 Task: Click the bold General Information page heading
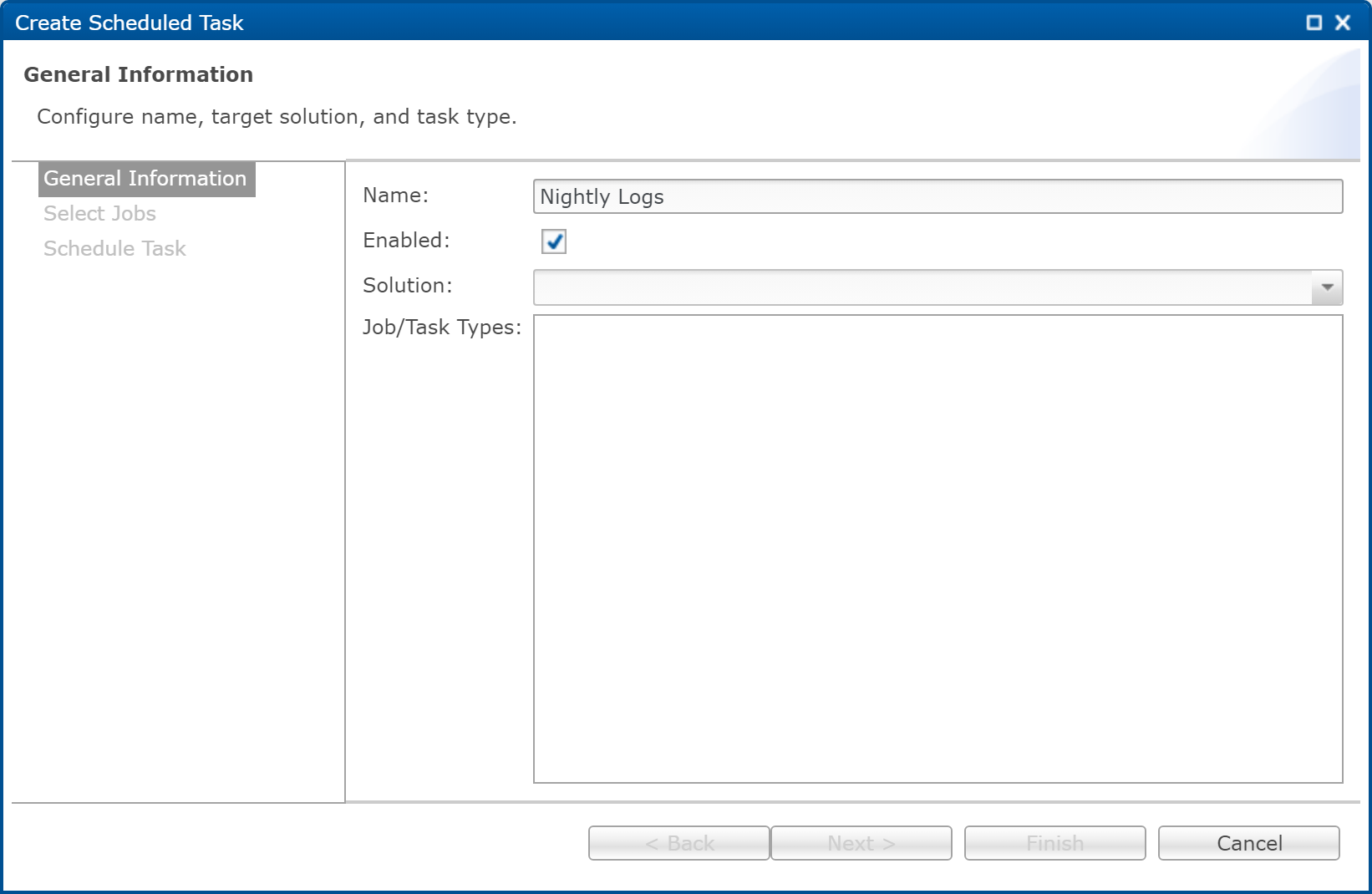tap(138, 74)
